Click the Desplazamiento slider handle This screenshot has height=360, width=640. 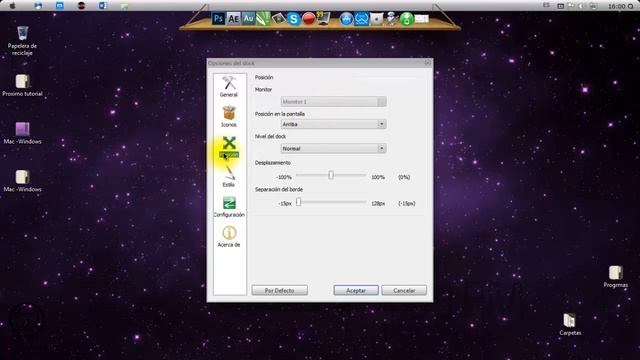pyautogui.click(x=331, y=175)
